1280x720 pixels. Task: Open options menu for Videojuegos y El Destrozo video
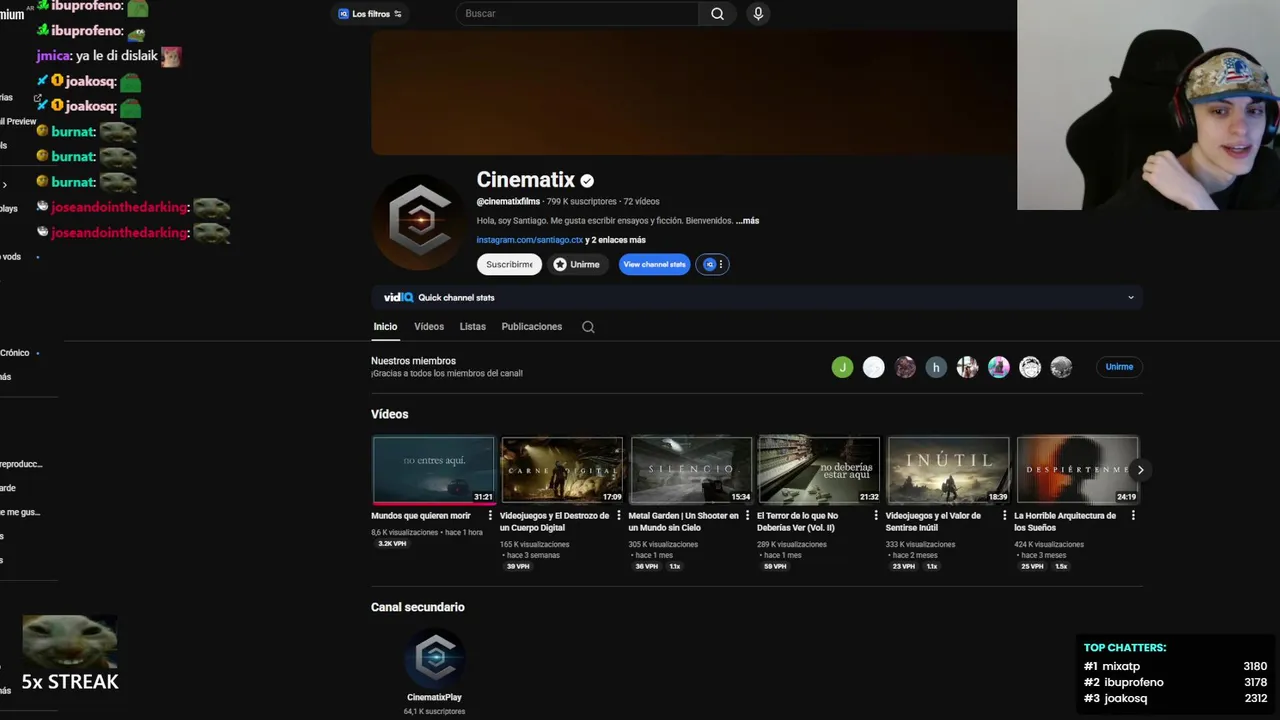point(618,516)
